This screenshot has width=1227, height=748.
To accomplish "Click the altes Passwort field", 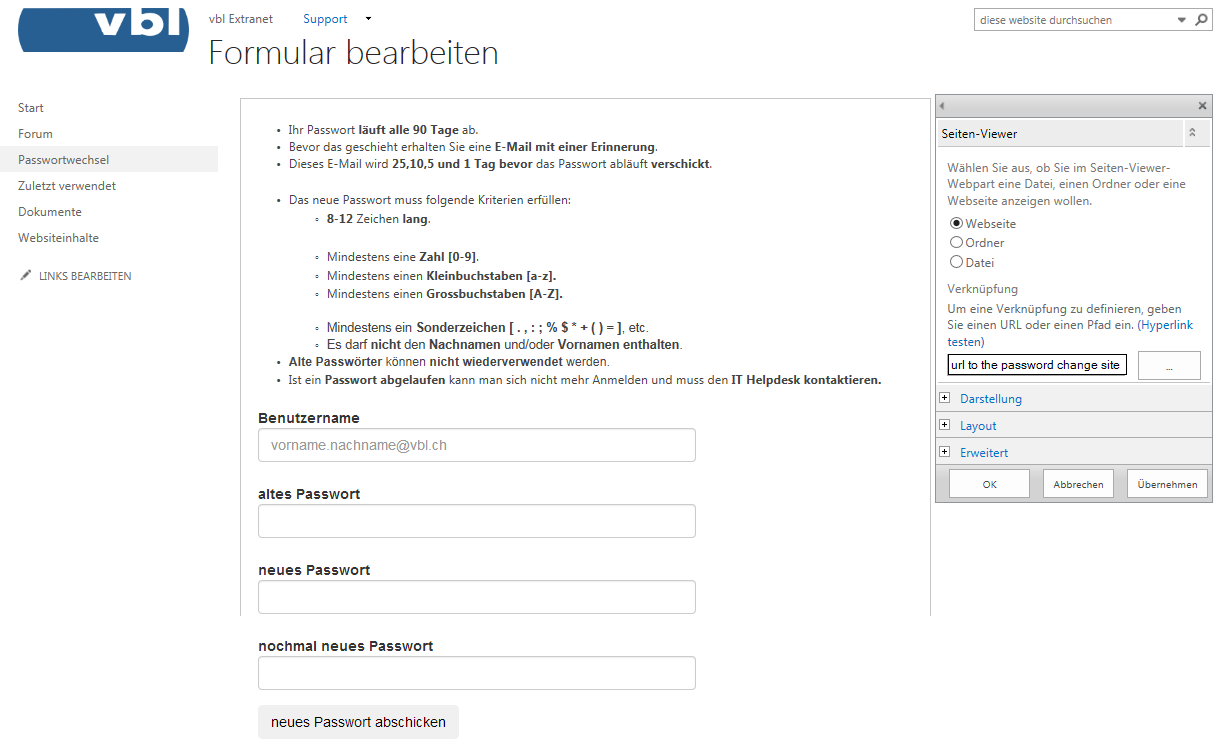I will (x=477, y=521).
